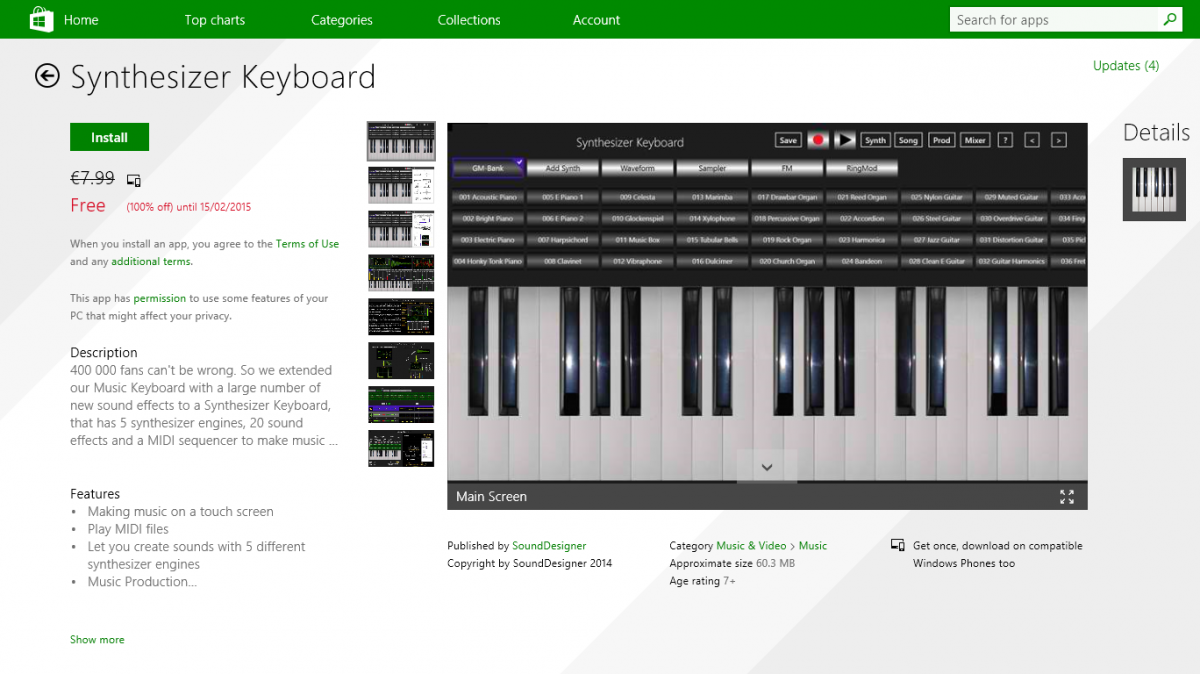Click the down chevron over the piano keys
1200x674 pixels.
767,467
